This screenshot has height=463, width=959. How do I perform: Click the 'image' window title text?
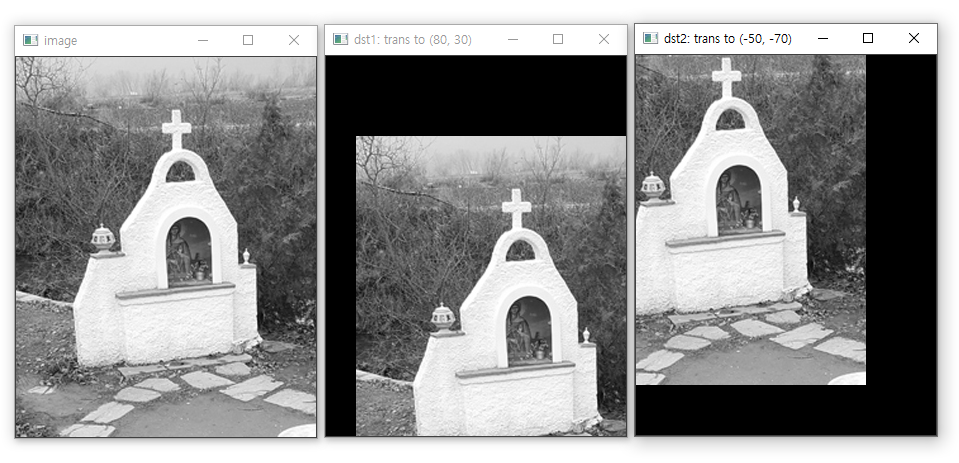point(61,41)
